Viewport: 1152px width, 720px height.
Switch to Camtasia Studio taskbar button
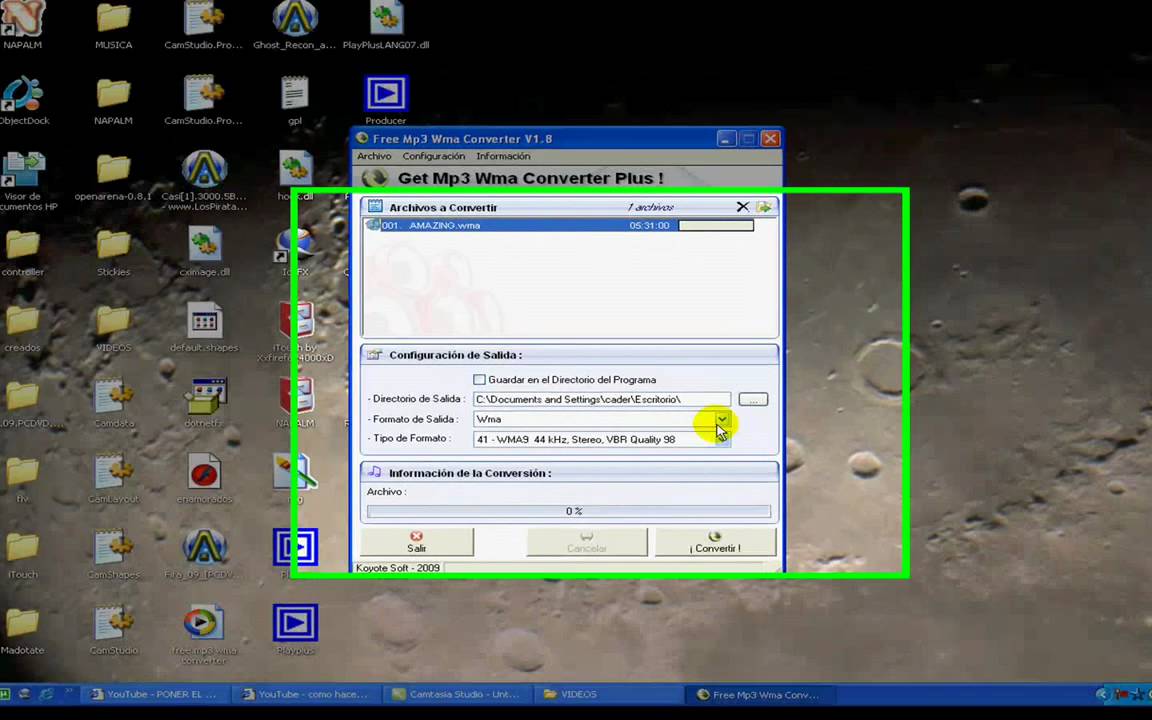(458, 694)
